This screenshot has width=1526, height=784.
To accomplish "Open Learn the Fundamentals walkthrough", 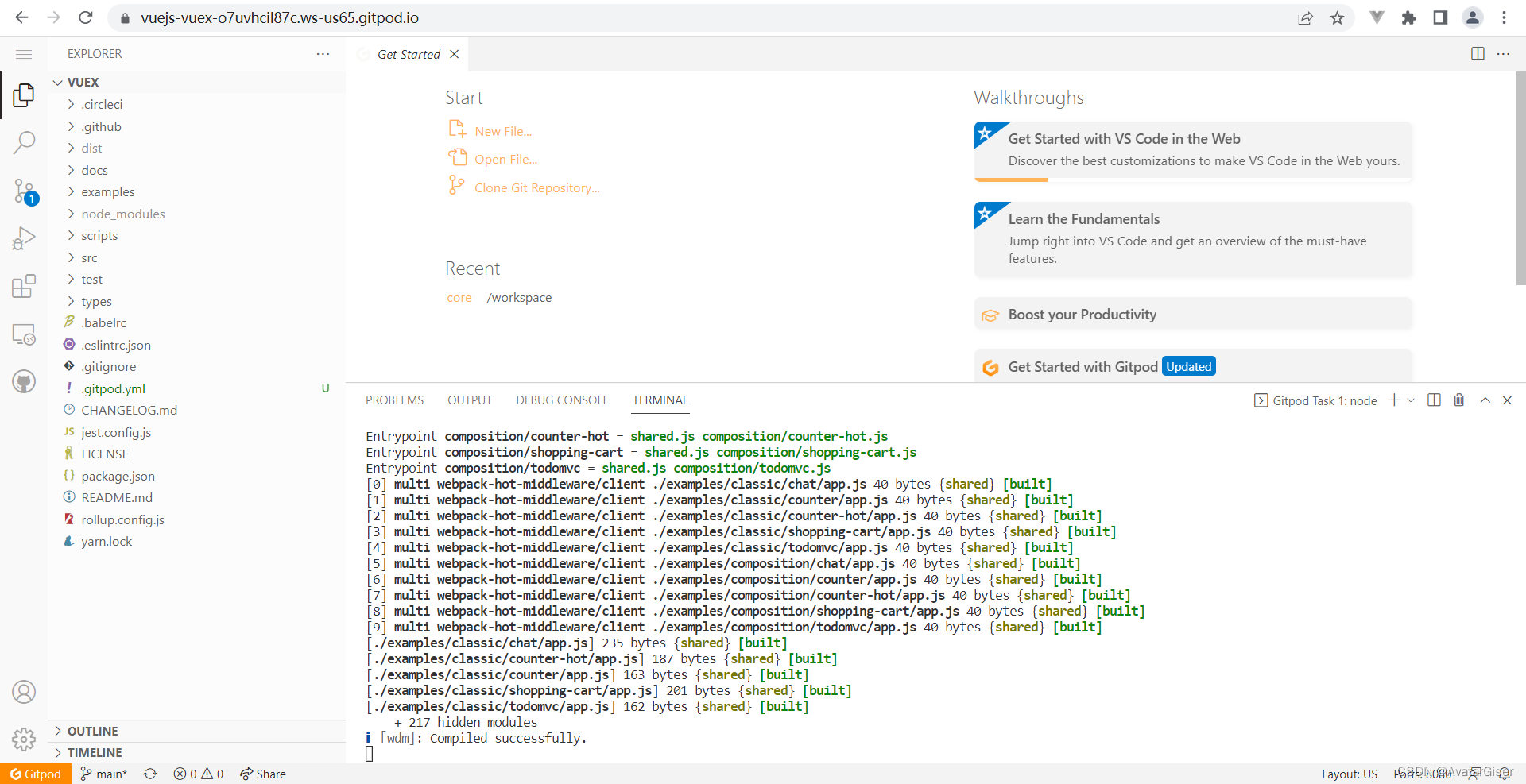I will 1193,239.
